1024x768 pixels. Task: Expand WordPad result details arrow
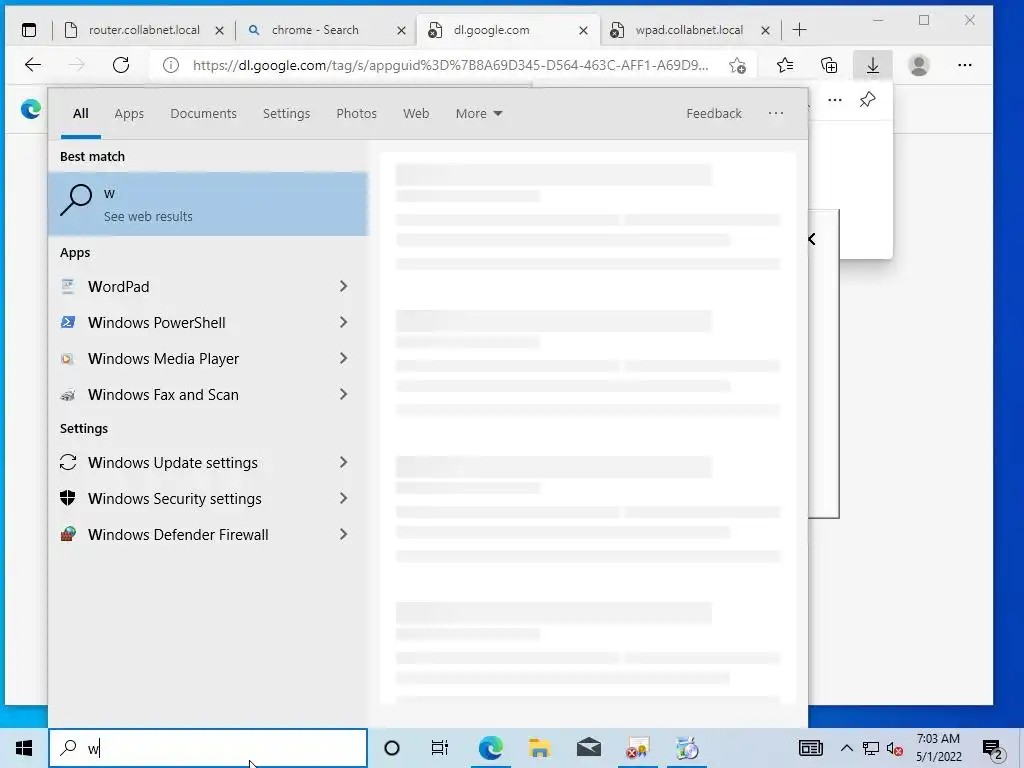pyautogui.click(x=344, y=286)
